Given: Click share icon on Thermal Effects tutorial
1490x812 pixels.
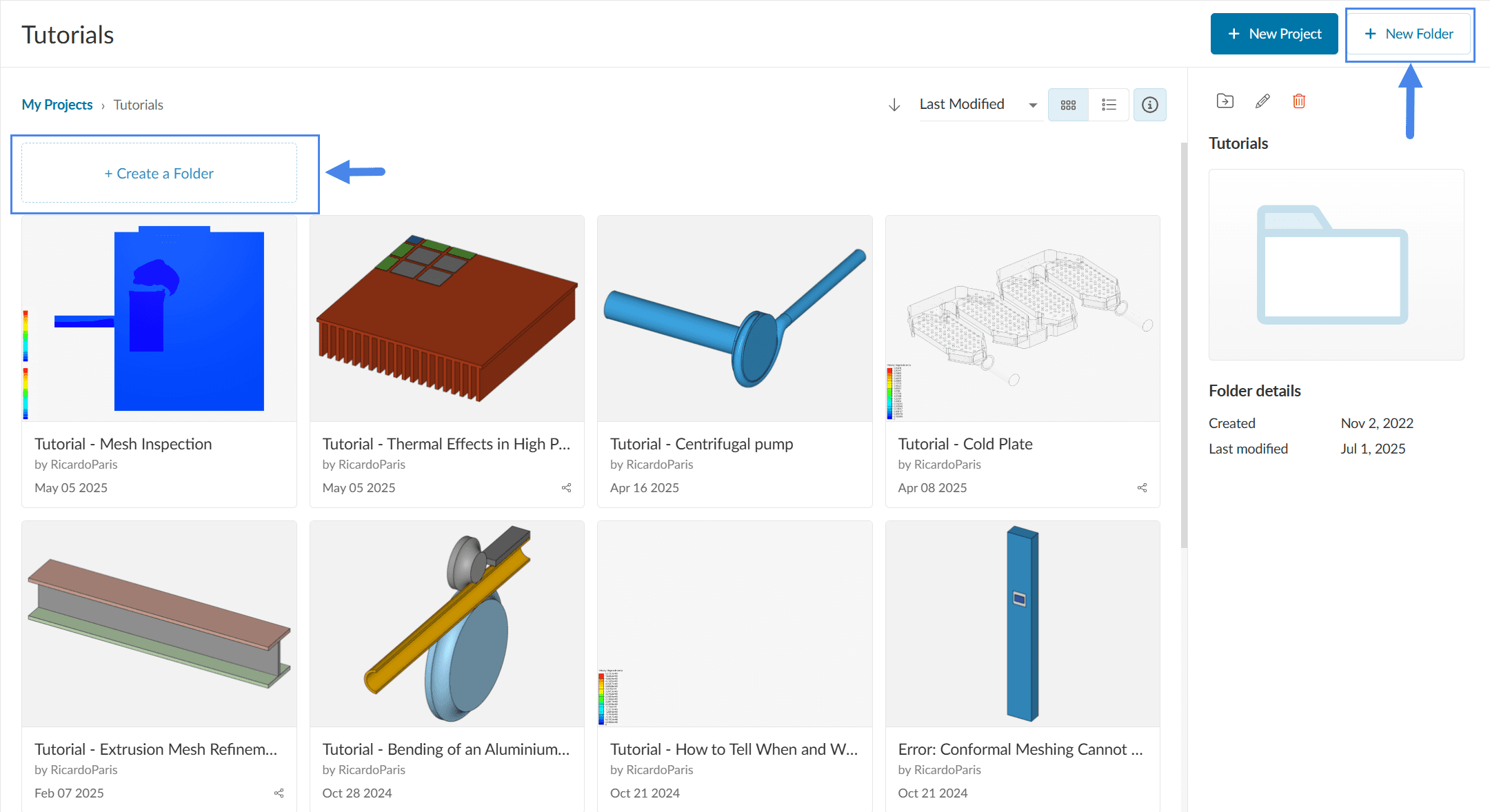Looking at the screenshot, I should pyautogui.click(x=566, y=487).
